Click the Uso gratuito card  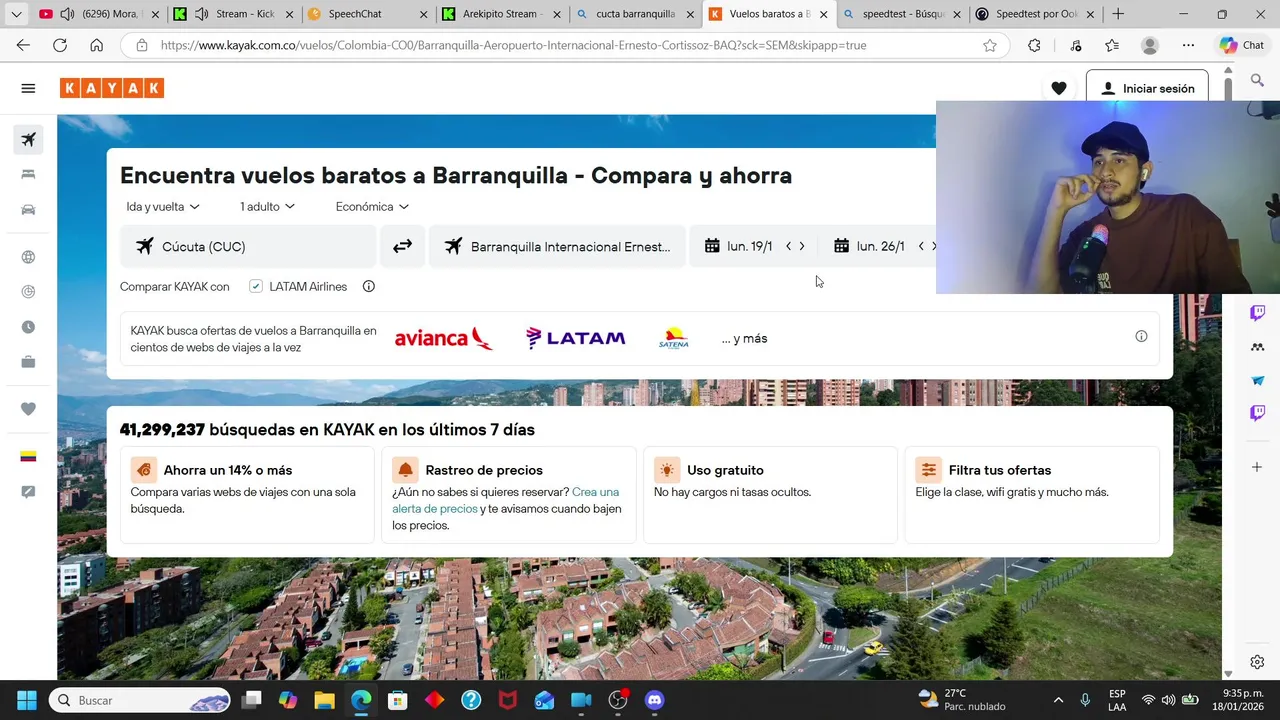point(770,495)
